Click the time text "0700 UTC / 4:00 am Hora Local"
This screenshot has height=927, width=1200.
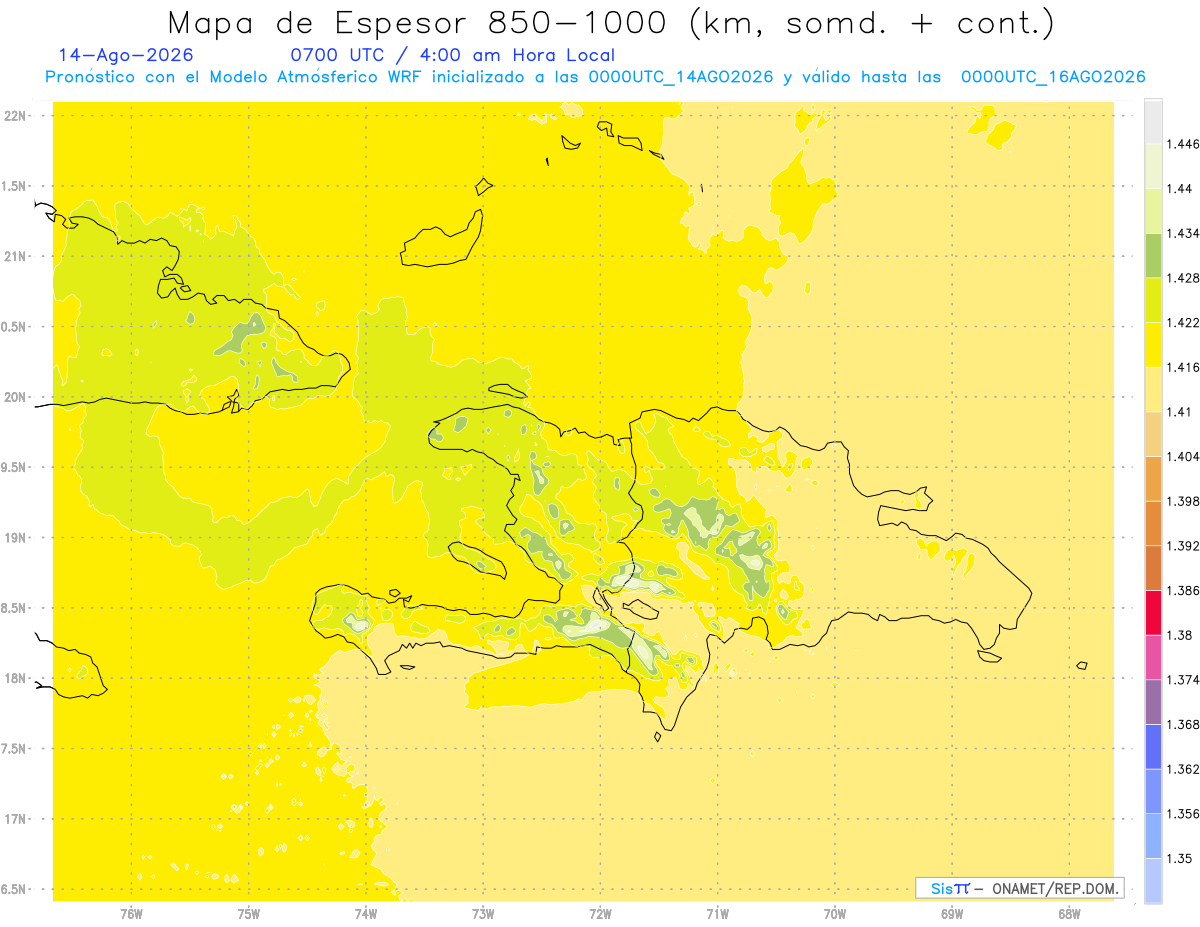coord(452,56)
